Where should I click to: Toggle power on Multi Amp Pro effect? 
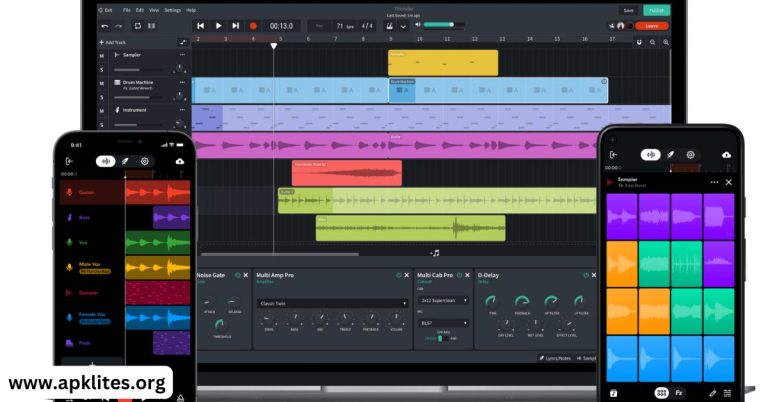click(398, 274)
